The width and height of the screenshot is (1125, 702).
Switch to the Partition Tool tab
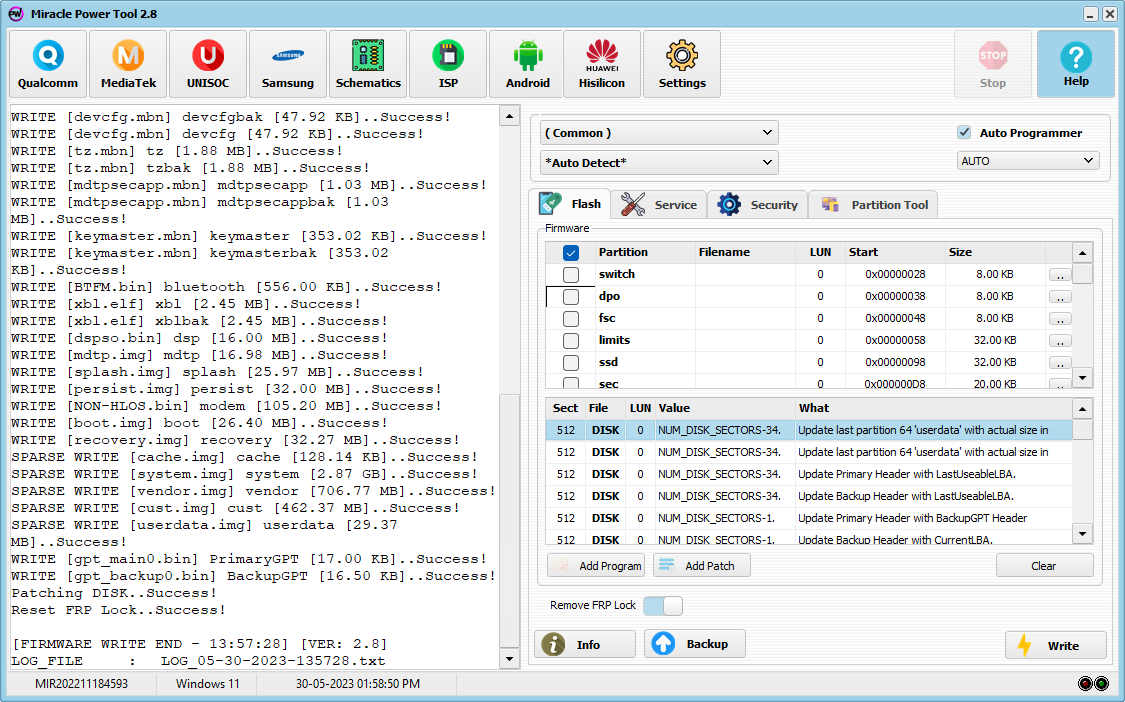(x=874, y=205)
